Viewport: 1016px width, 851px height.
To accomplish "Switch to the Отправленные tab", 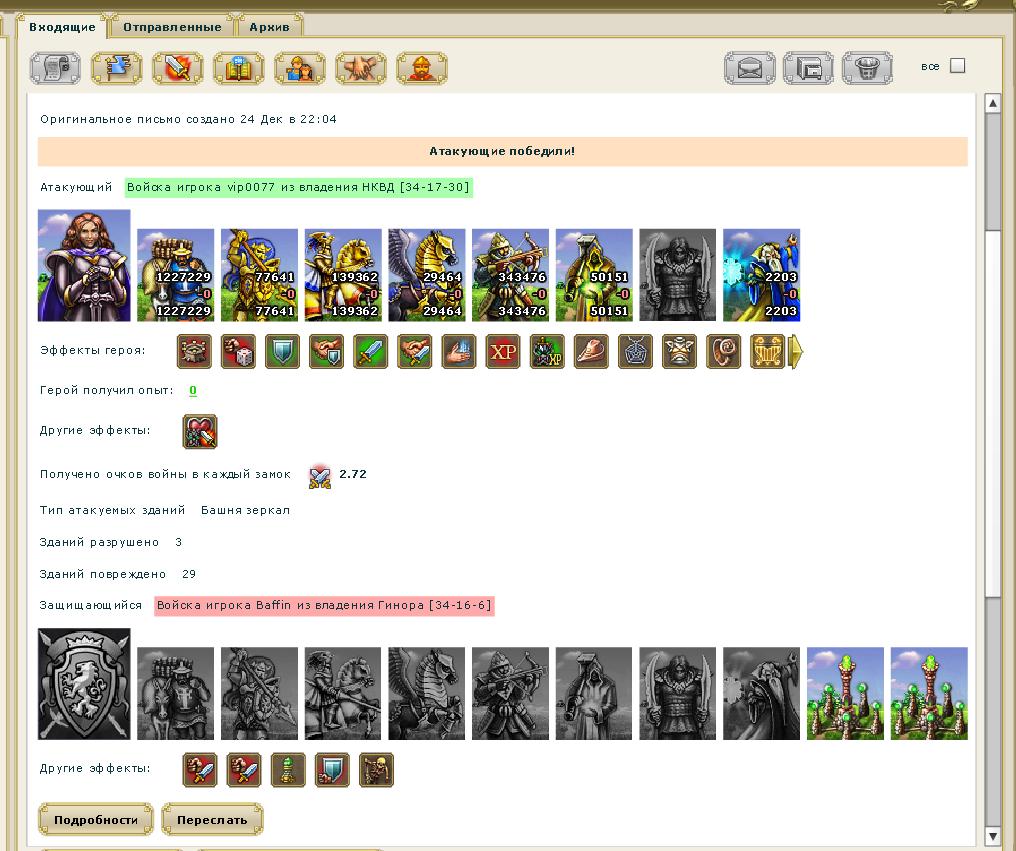I will [x=172, y=27].
